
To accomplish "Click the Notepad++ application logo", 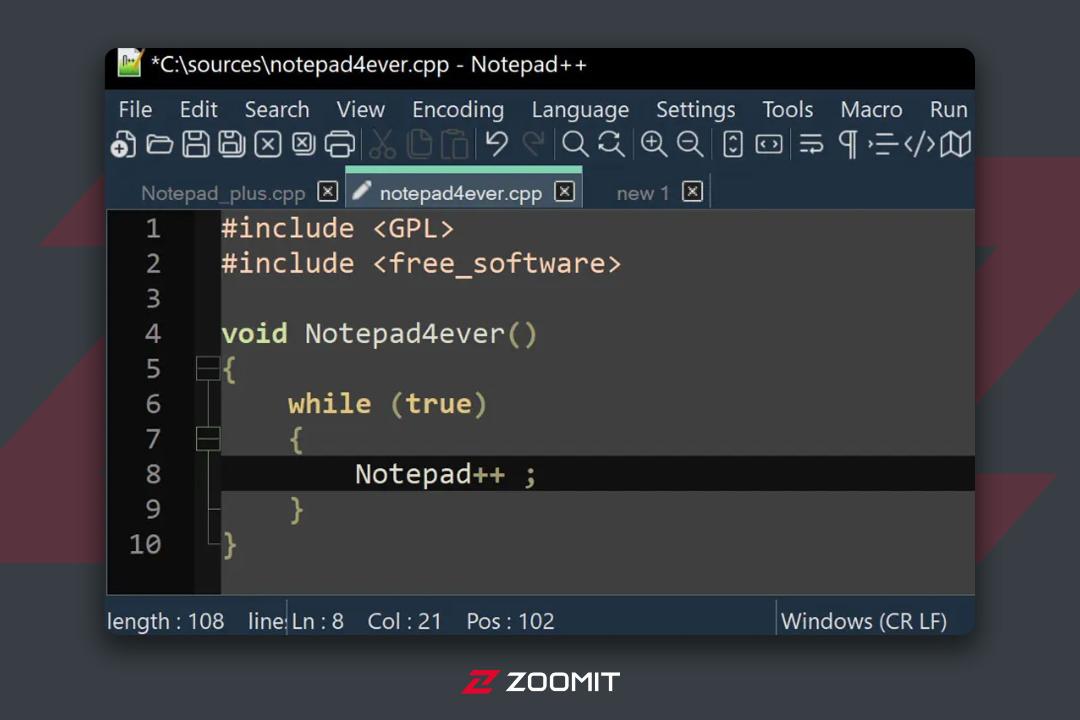I will tap(130, 63).
